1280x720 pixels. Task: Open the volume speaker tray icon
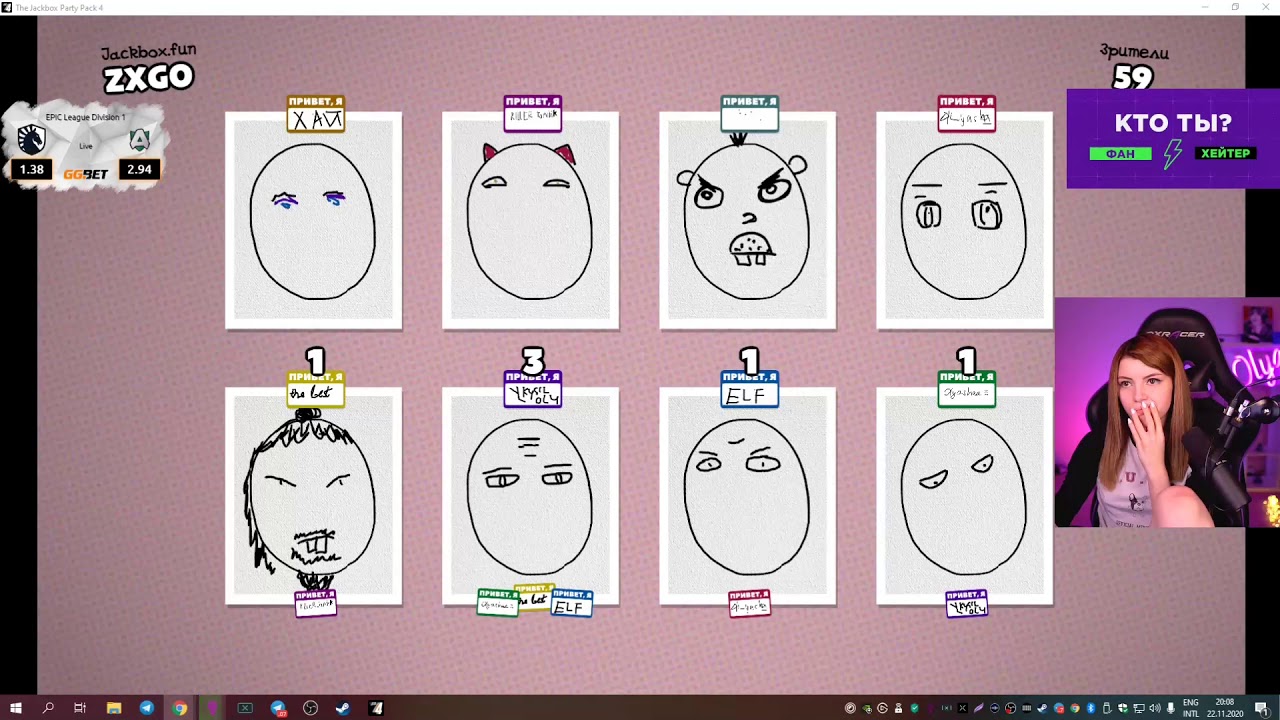(1154, 708)
